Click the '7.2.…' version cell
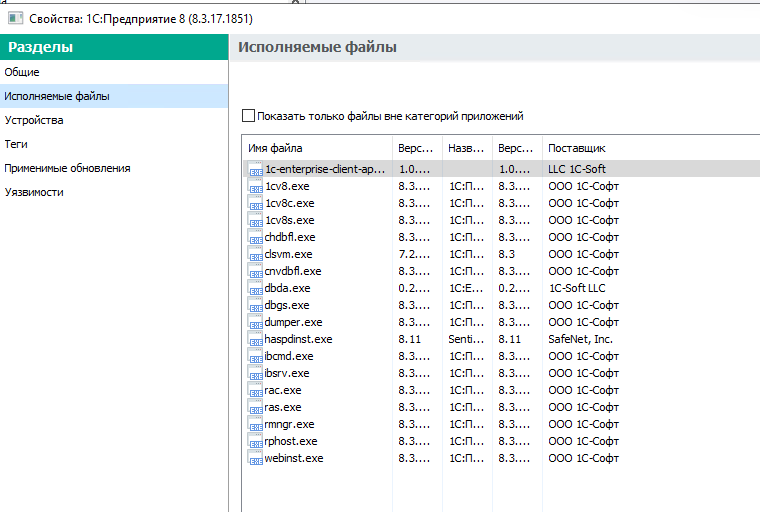 (414, 254)
